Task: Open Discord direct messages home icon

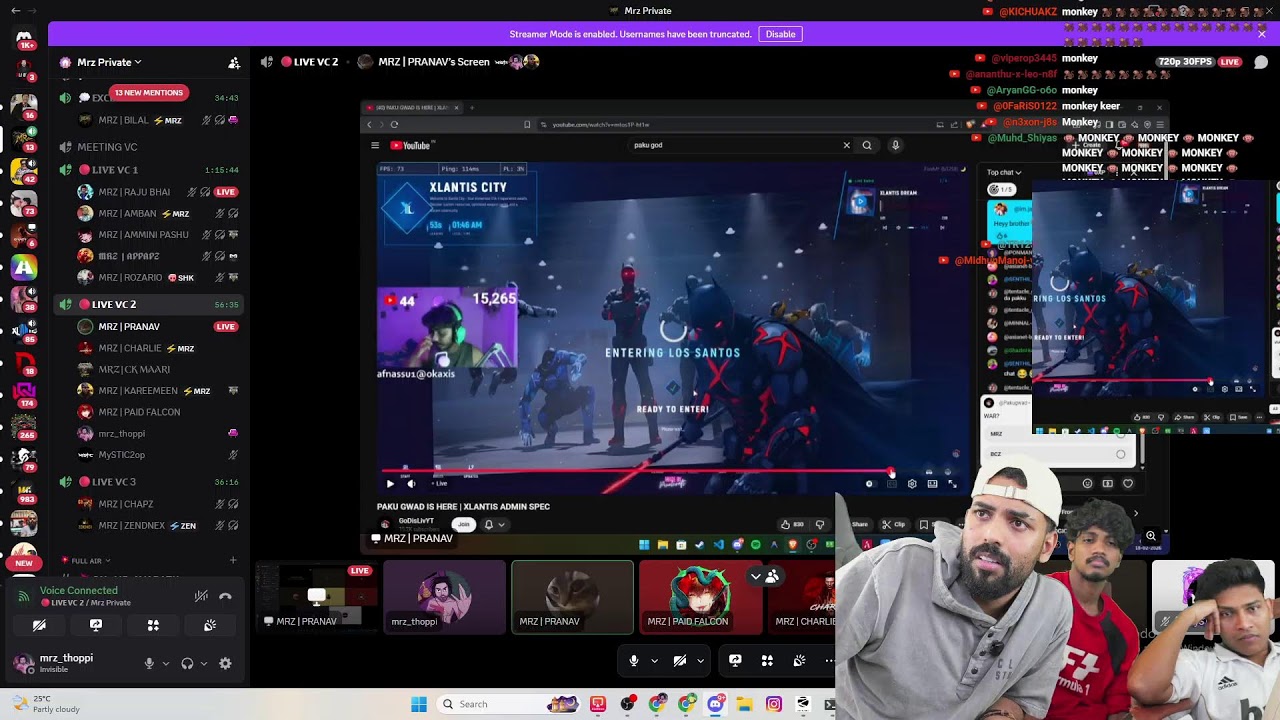Action: coord(24,39)
